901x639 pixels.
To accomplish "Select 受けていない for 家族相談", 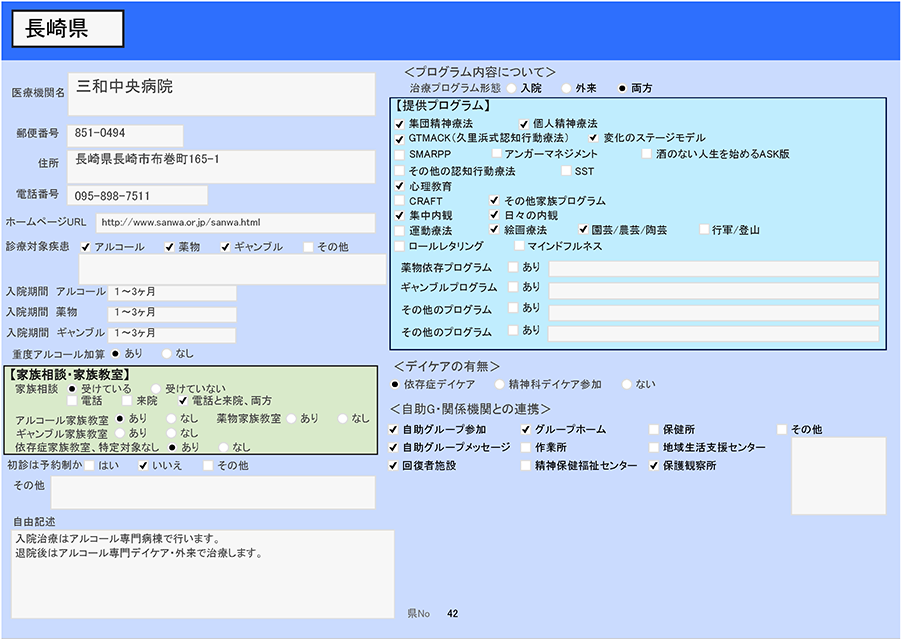I will click(156, 388).
